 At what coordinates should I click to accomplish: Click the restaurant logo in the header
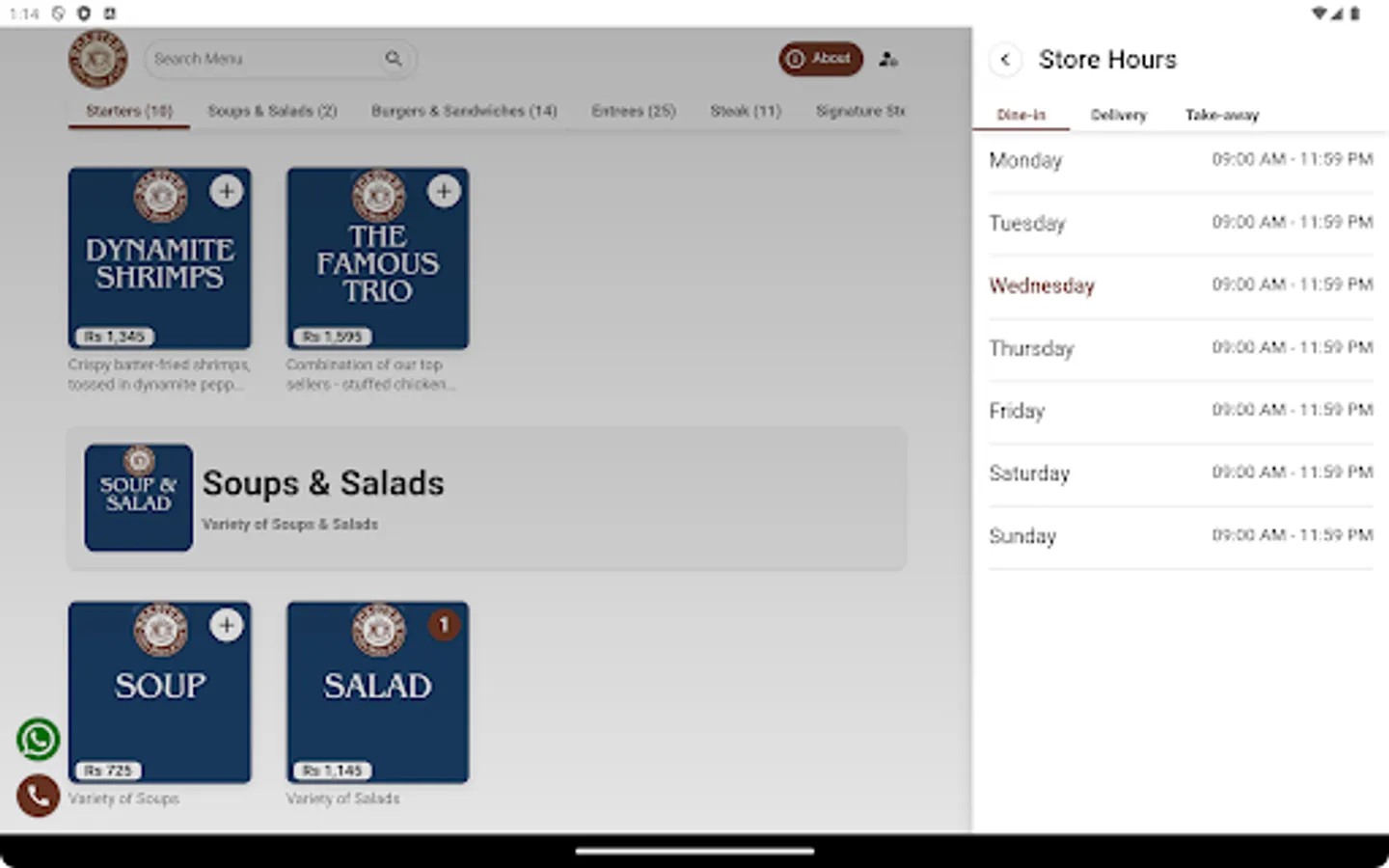tap(97, 59)
